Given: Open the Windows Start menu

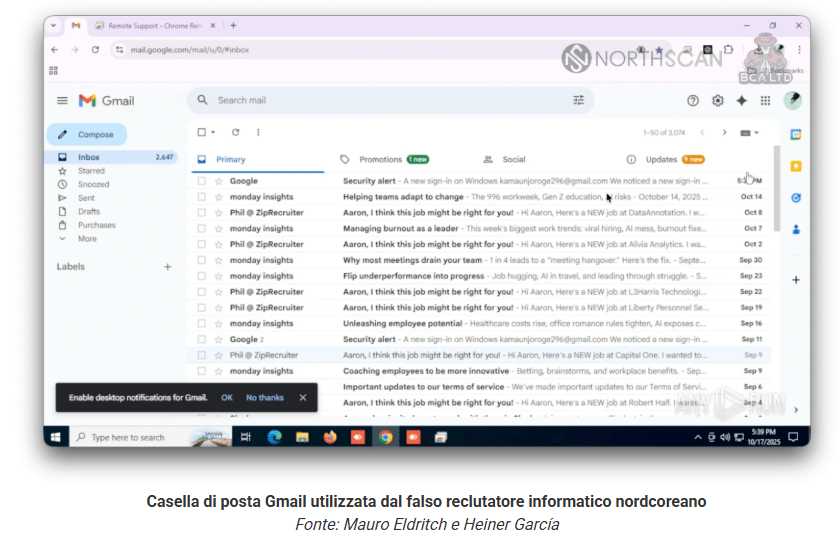Looking at the screenshot, I should [x=56, y=438].
